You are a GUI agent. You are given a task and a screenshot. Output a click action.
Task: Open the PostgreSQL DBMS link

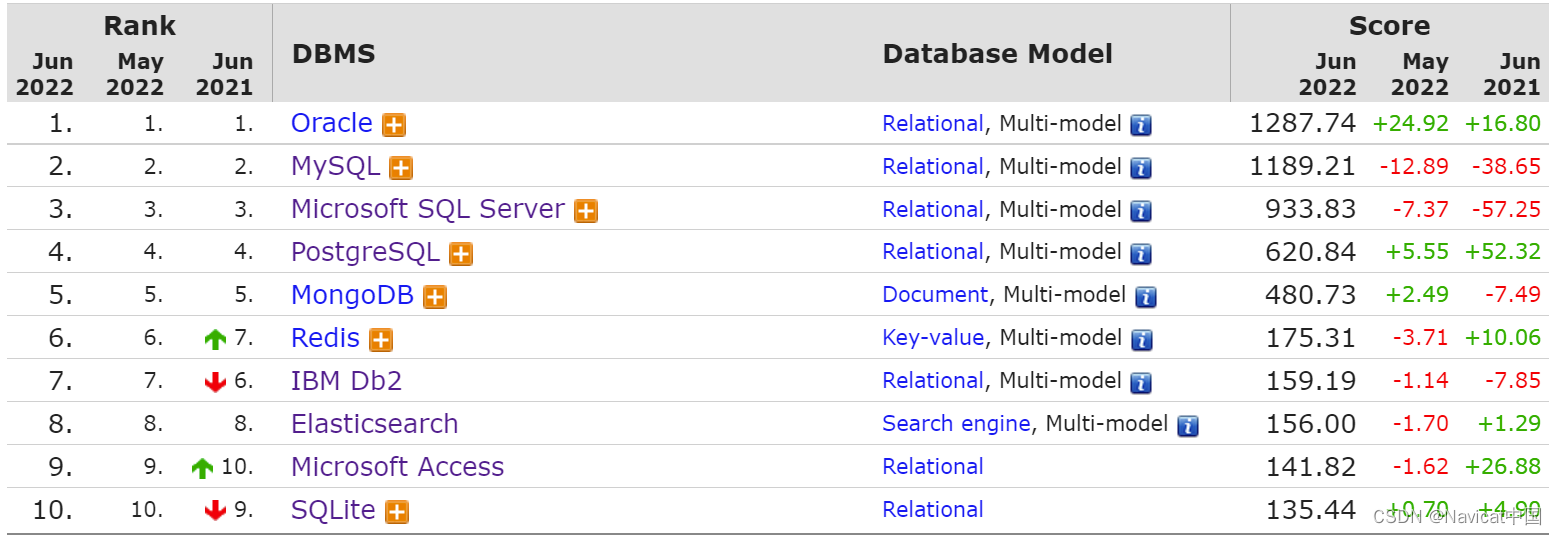coord(365,252)
